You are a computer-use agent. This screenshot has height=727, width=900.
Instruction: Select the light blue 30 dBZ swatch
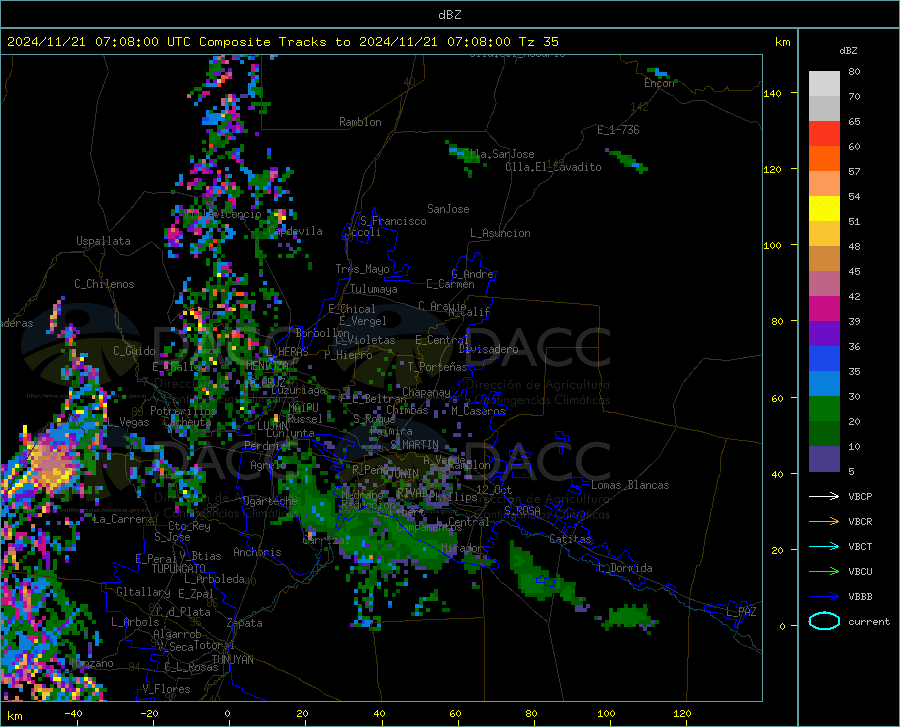coord(824,384)
